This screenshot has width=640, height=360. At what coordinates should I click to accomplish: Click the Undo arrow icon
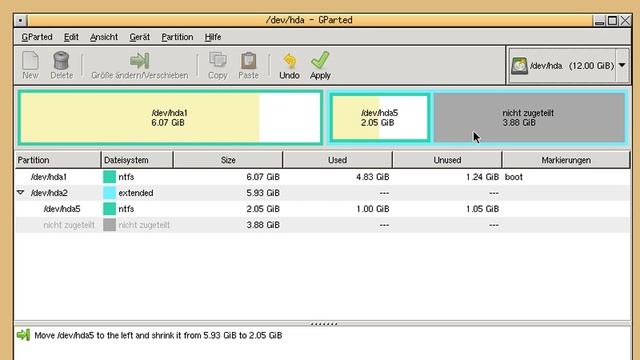pyautogui.click(x=289, y=60)
